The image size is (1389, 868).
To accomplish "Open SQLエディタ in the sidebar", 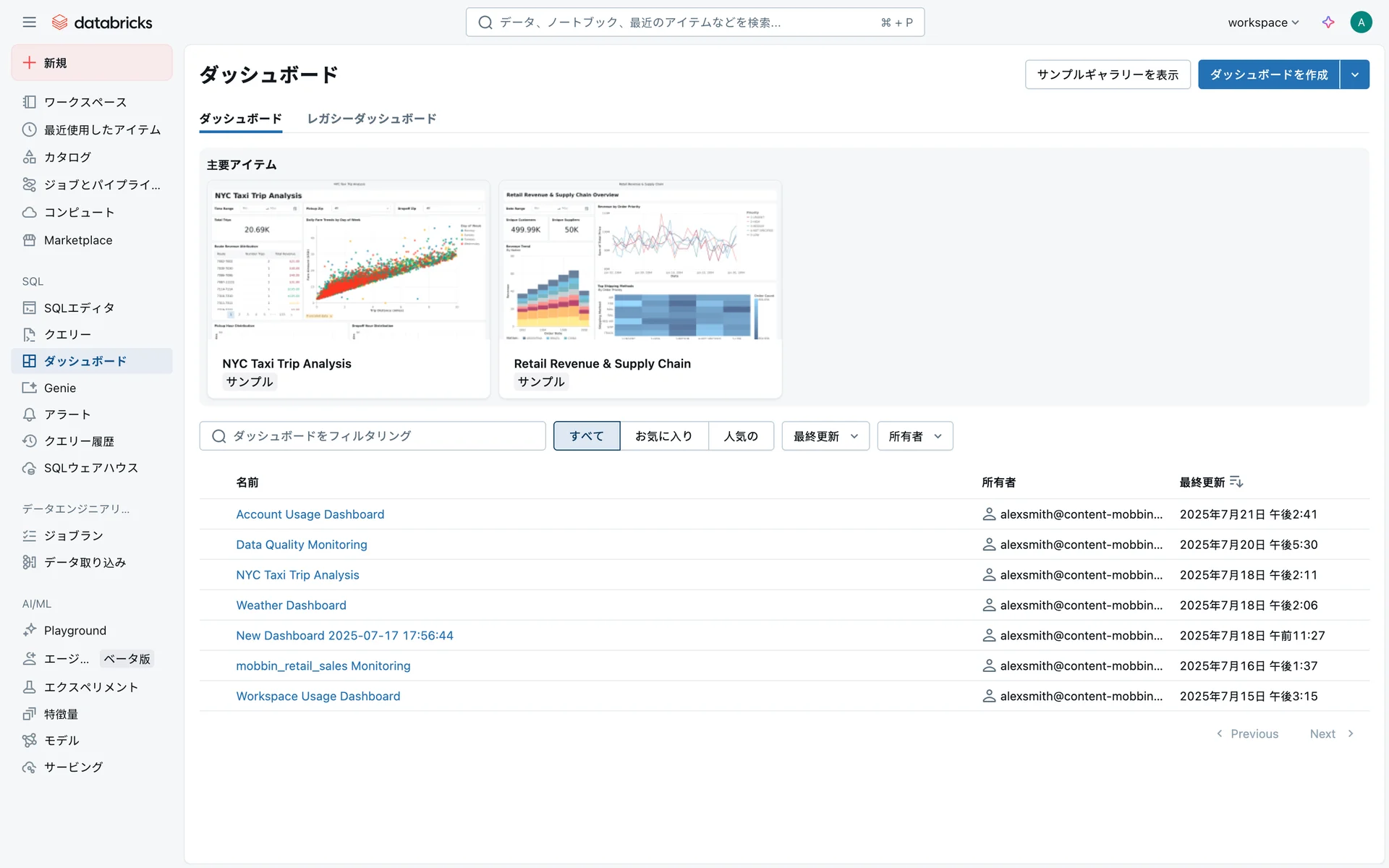I will click(79, 308).
